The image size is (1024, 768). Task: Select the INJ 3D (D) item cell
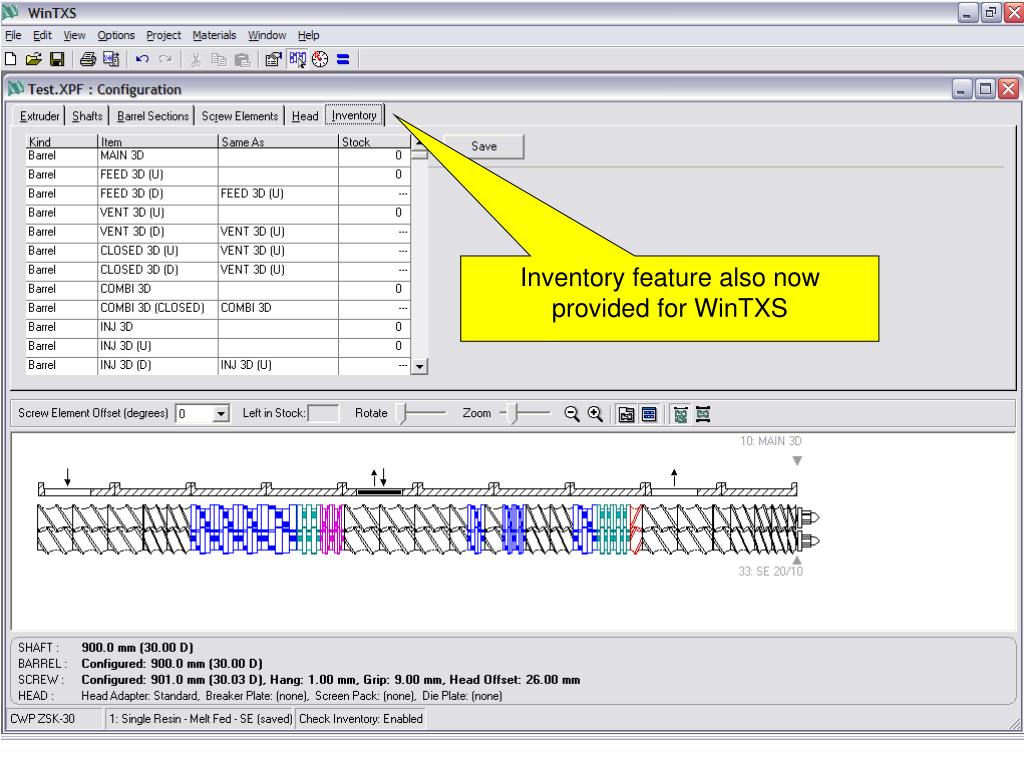coord(157,365)
